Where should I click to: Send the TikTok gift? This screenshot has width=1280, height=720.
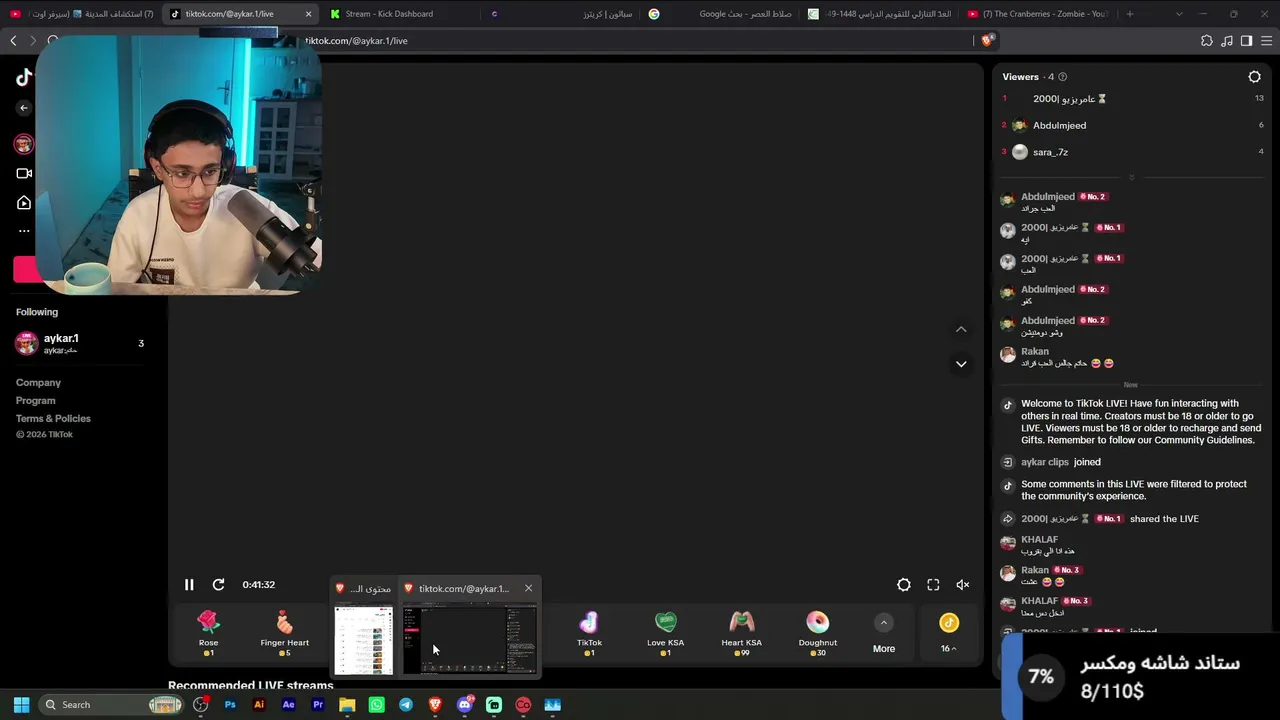pos(589,634)
